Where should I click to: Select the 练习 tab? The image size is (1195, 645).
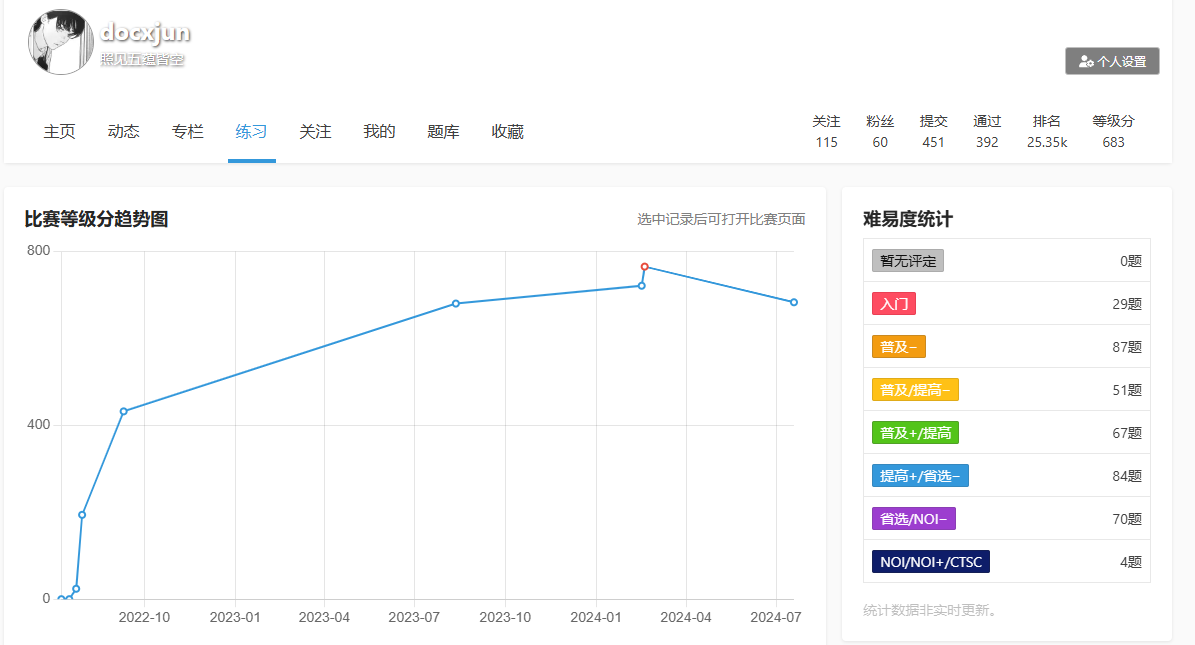click(x=251, y=132)
